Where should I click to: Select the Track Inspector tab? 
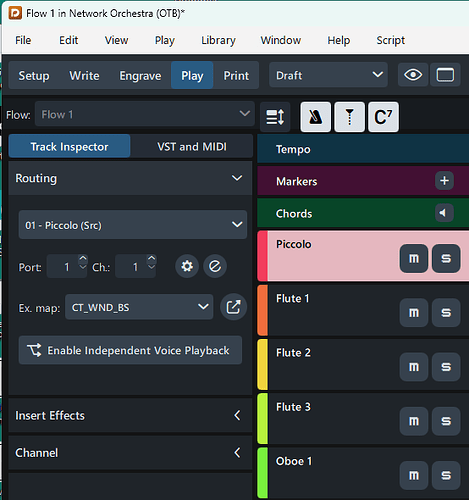(69, 146)
